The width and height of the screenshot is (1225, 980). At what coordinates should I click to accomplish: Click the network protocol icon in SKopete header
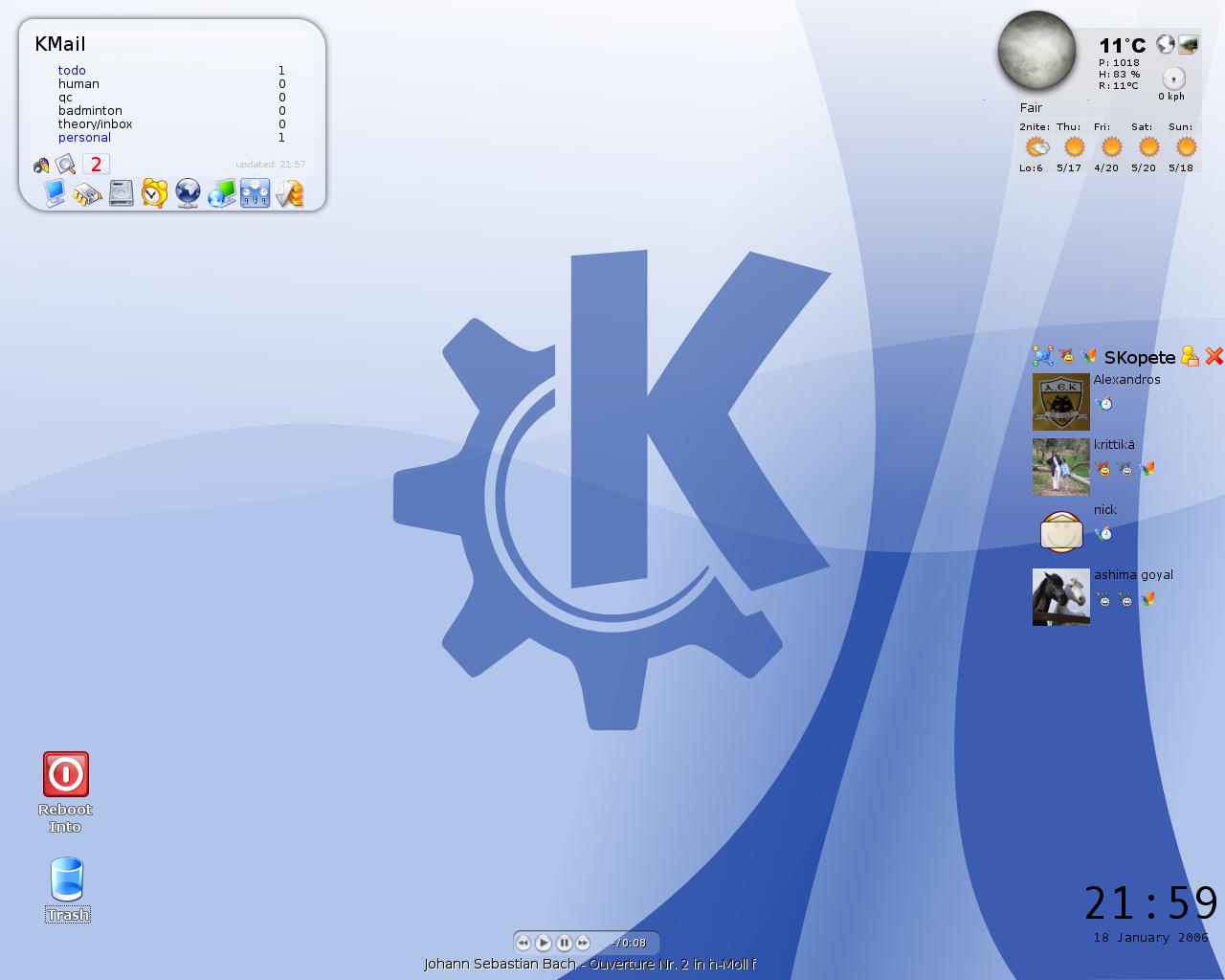1043,356
